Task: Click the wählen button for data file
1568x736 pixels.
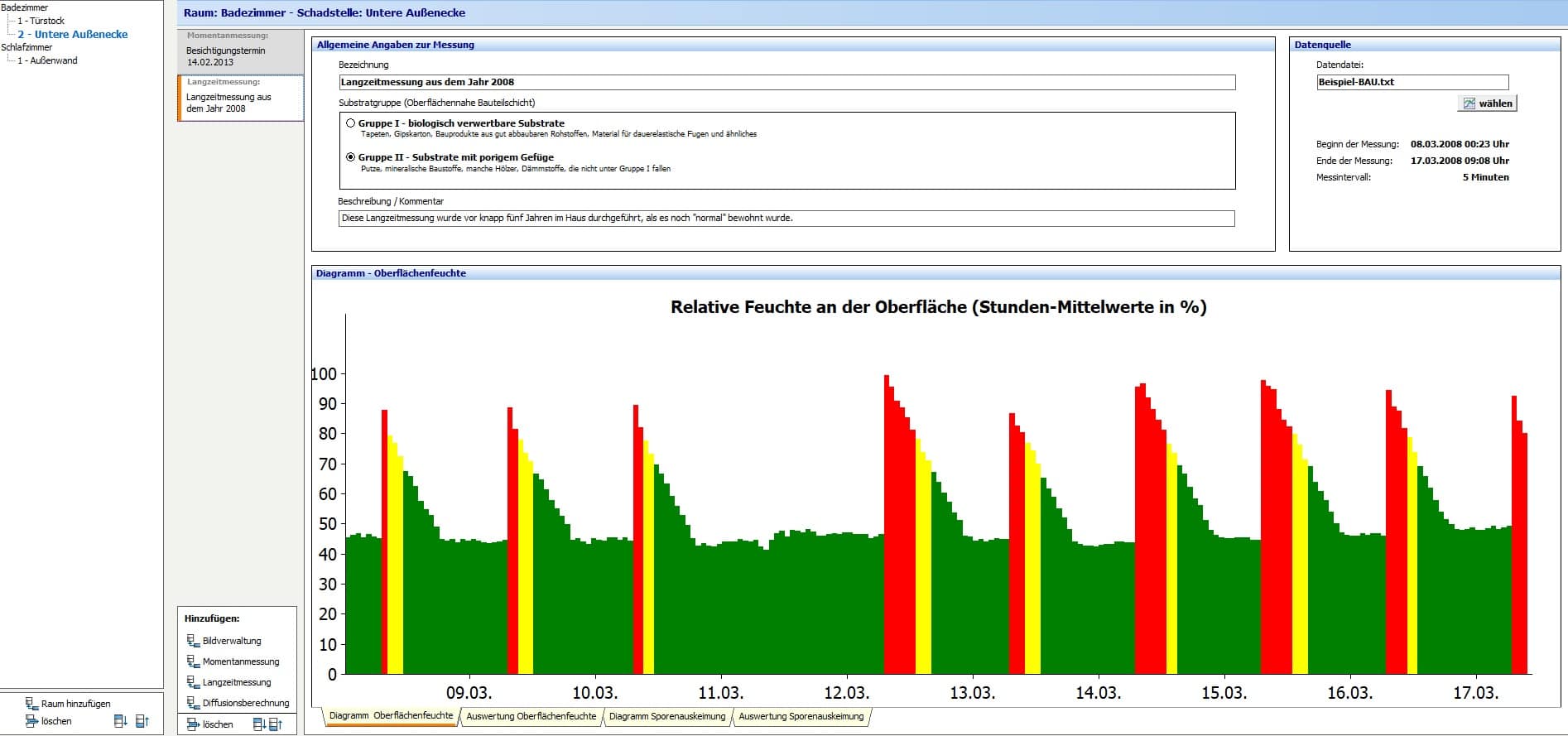Action: click(x=1487, y=103)
